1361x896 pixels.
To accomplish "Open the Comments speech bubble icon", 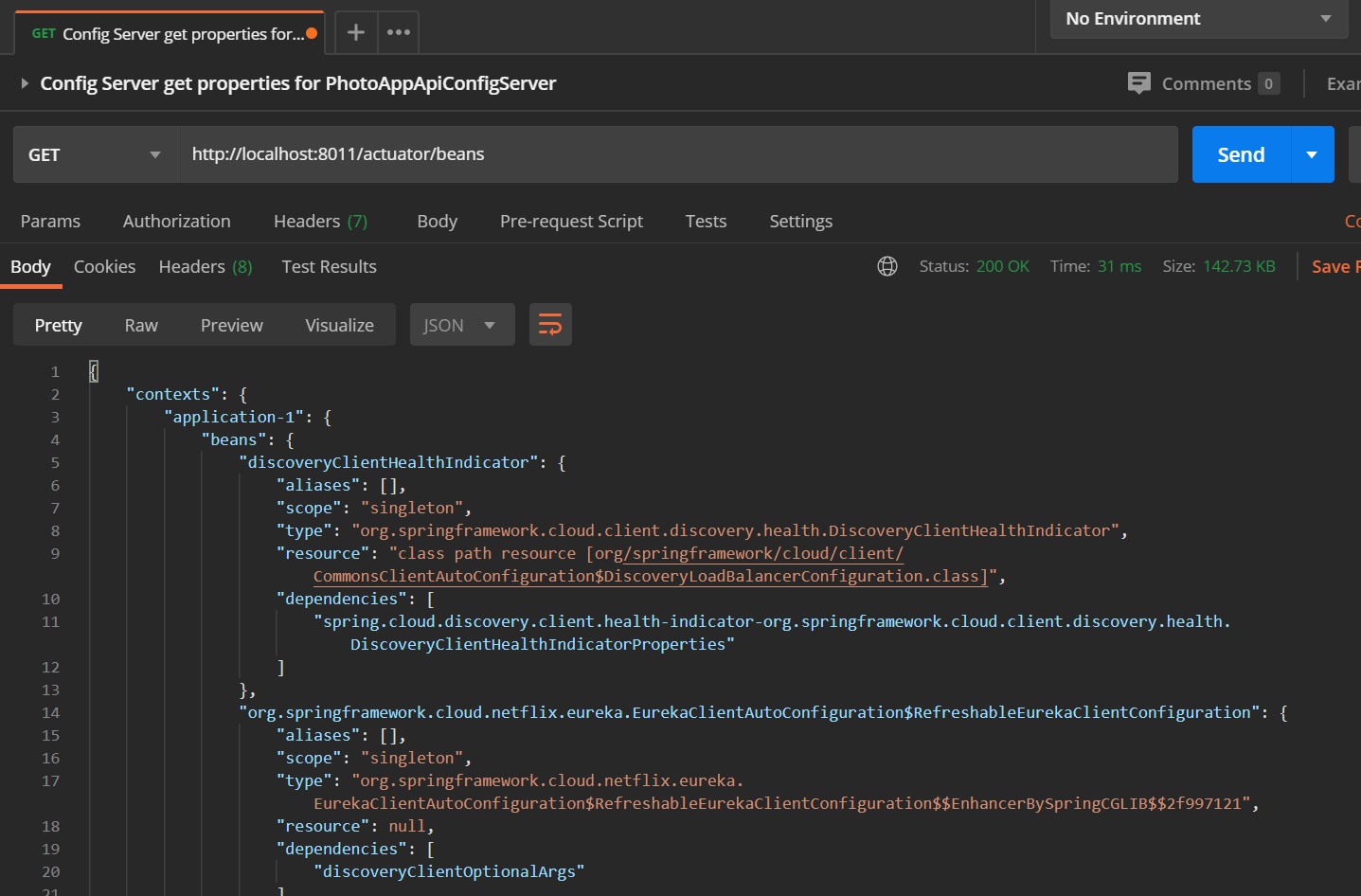I will (1138, 83).
